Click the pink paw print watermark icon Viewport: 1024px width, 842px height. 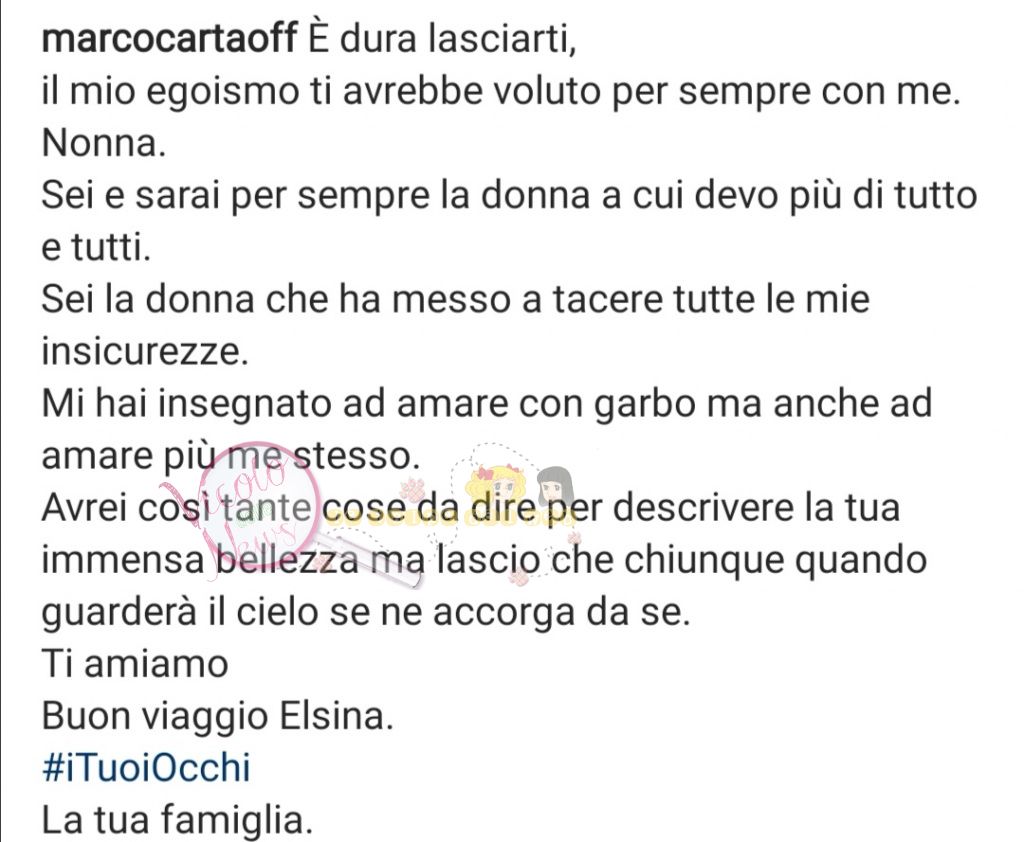click(412, 490)
